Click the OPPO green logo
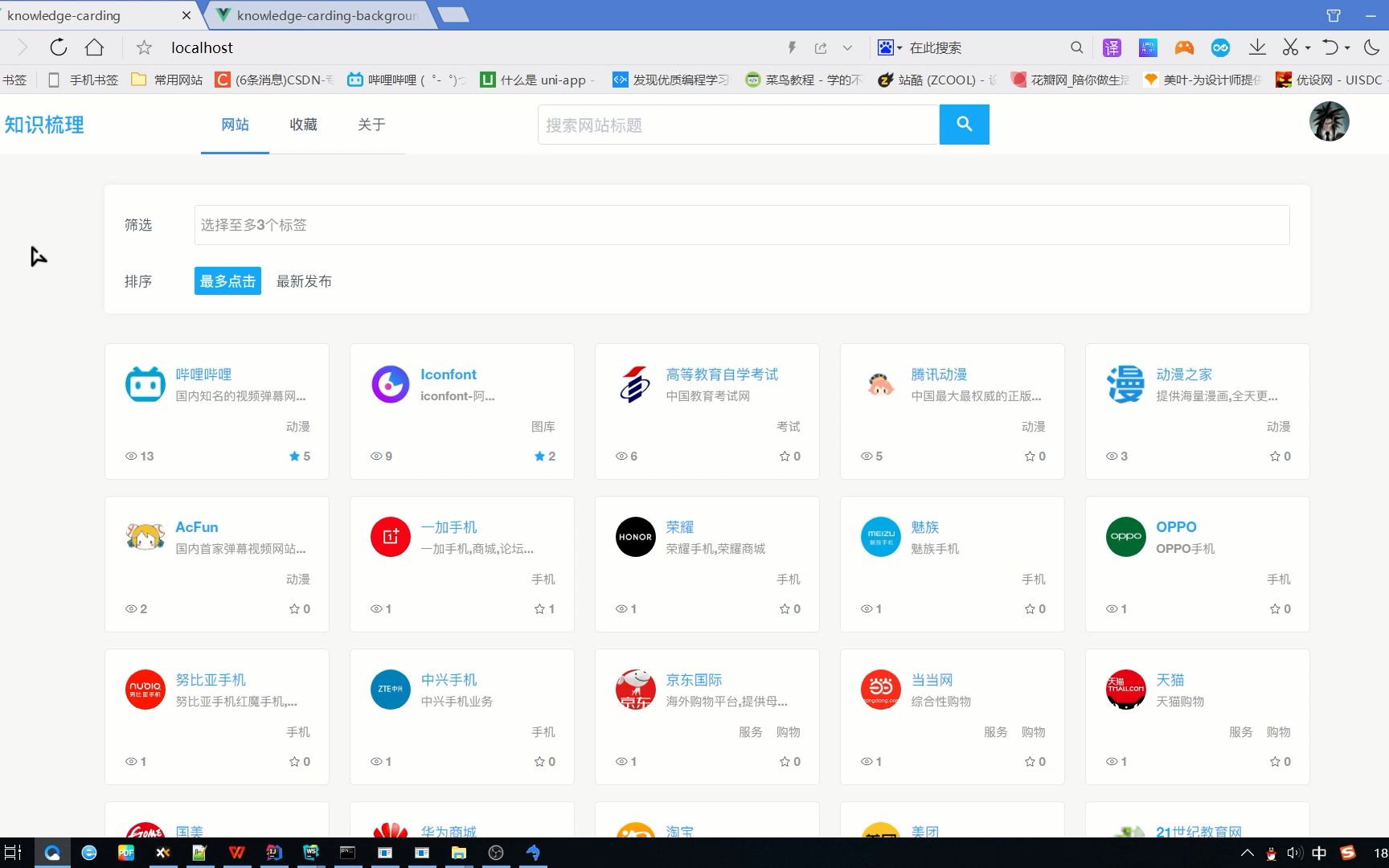This screenshot has height=868, width=1389. click(x=1126, y=537)
